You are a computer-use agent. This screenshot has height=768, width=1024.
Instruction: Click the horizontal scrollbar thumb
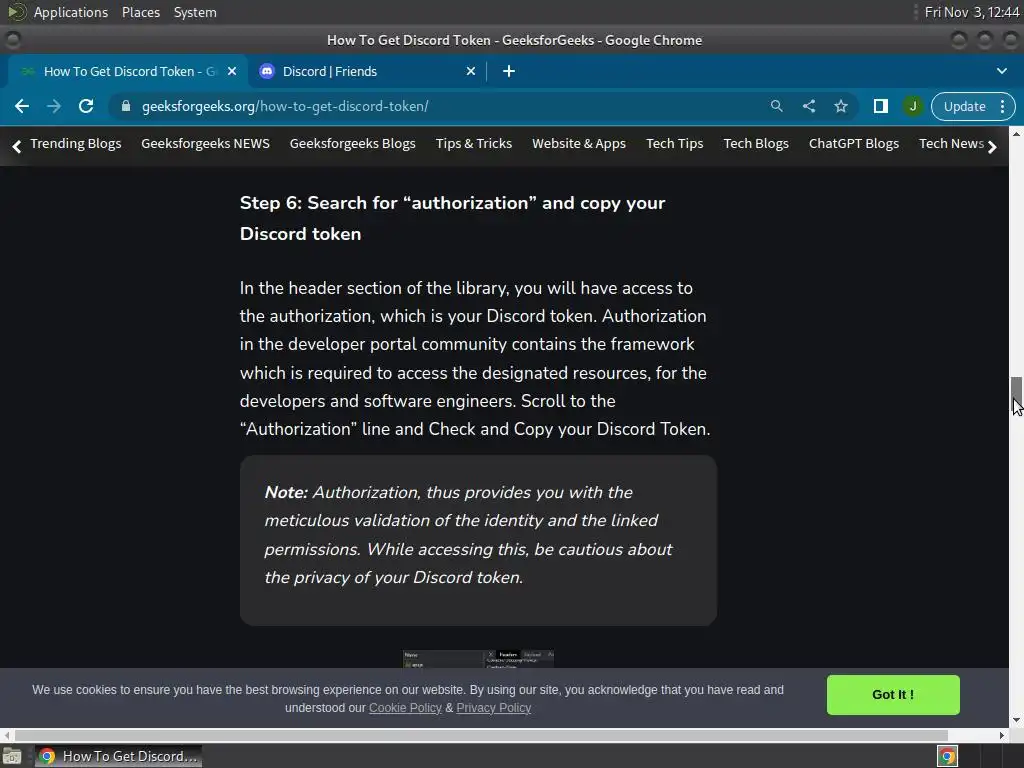point(481,735)
